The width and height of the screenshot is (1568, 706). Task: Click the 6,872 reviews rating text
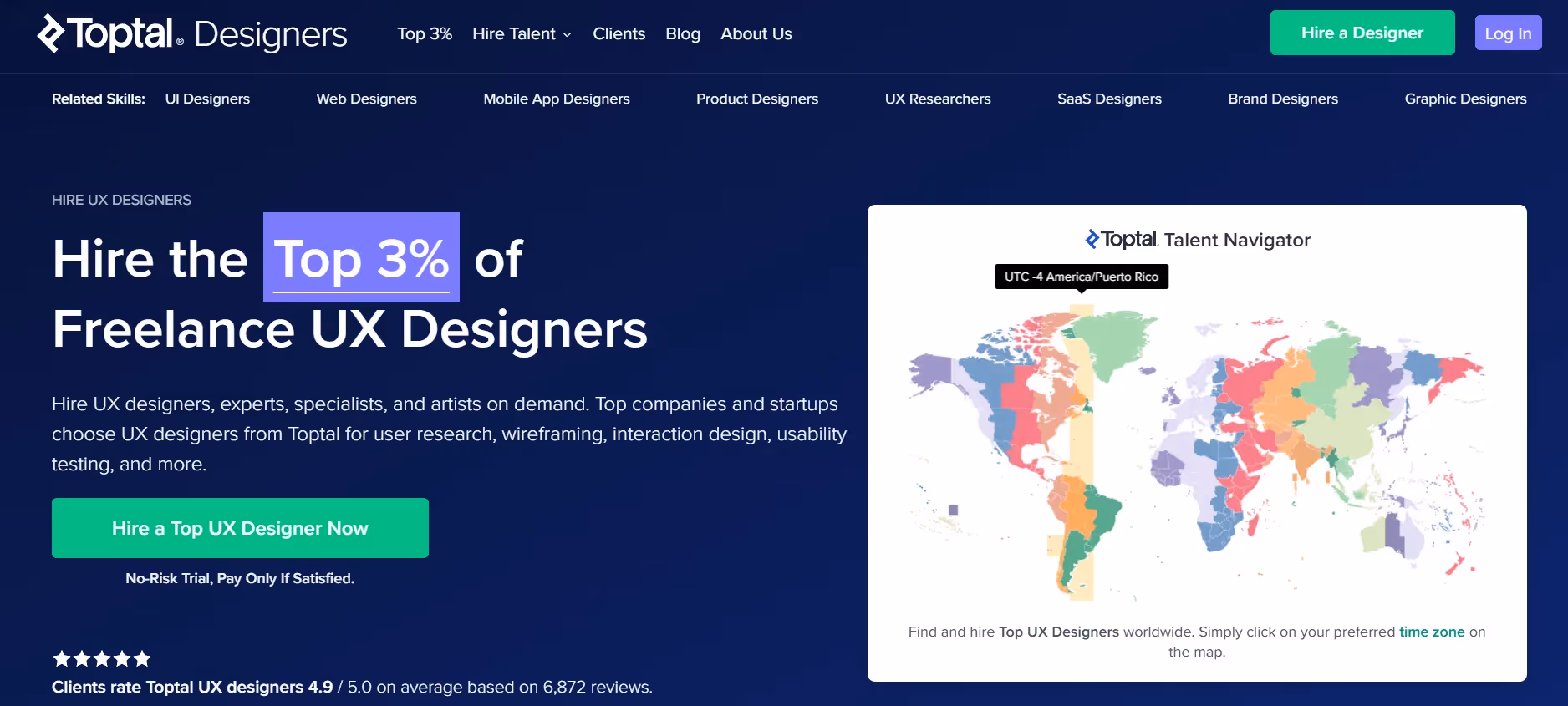pyautogui.click(x=352, y=687)
